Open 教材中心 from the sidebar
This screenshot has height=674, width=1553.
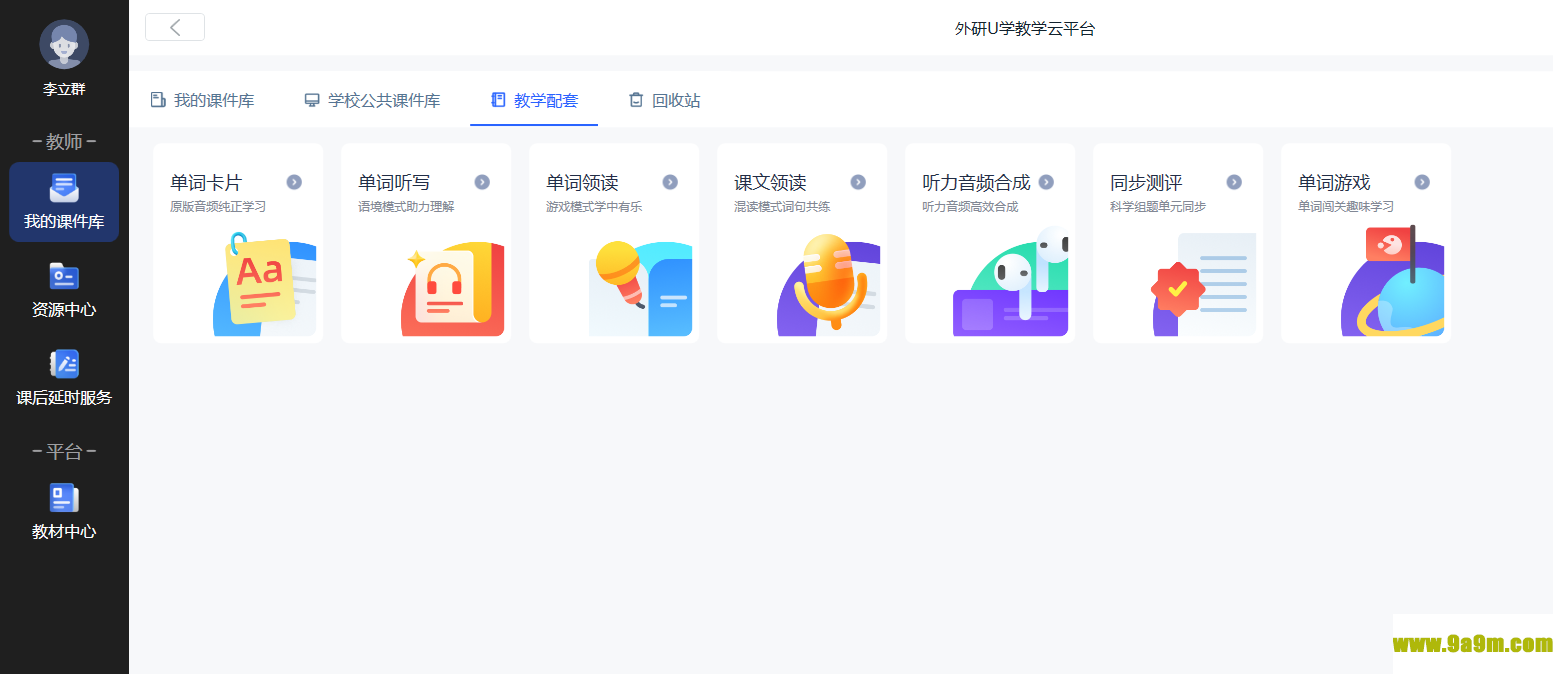click(x=64, y=512)
